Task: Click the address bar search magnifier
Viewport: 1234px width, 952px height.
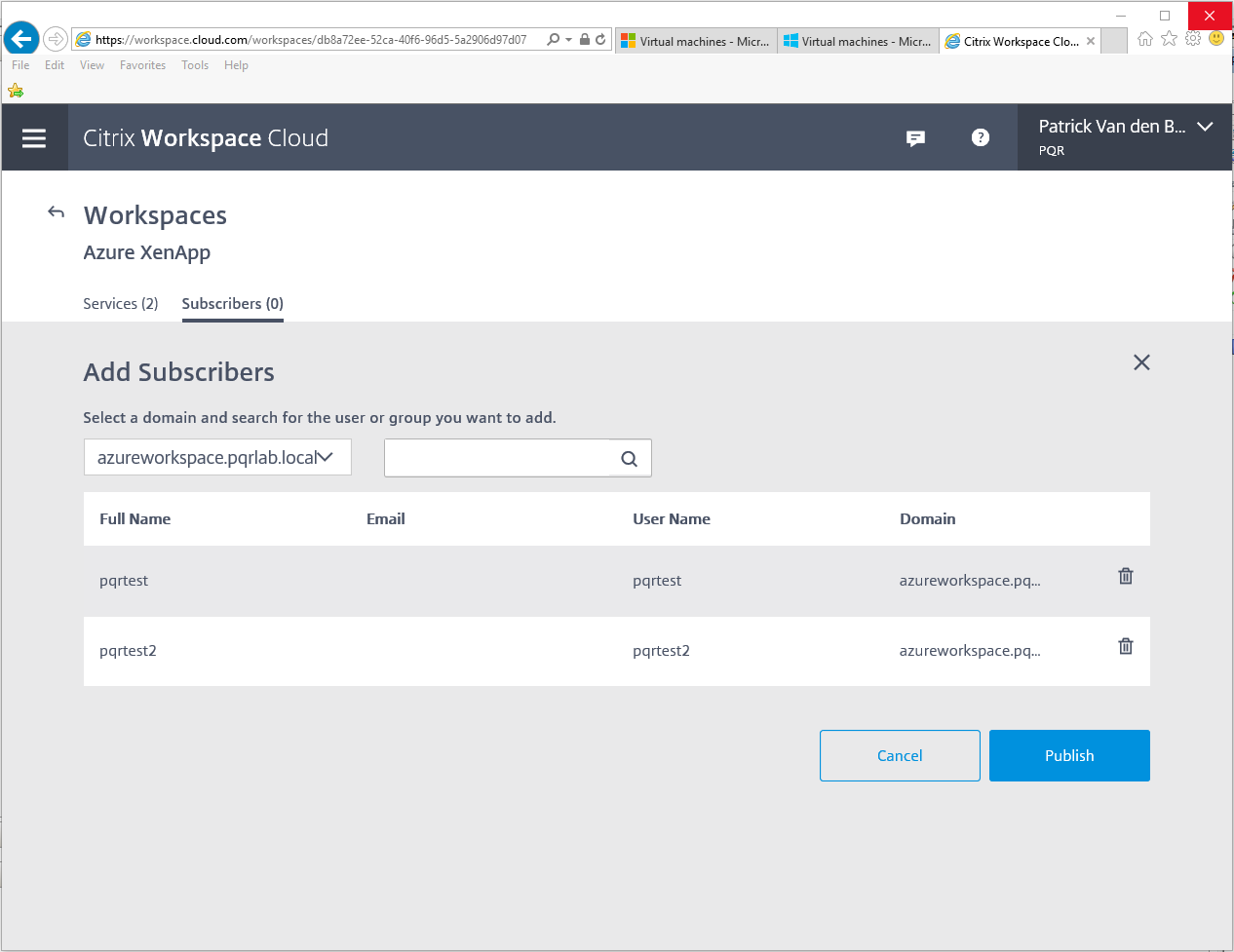Action: [x=554, y=40]
